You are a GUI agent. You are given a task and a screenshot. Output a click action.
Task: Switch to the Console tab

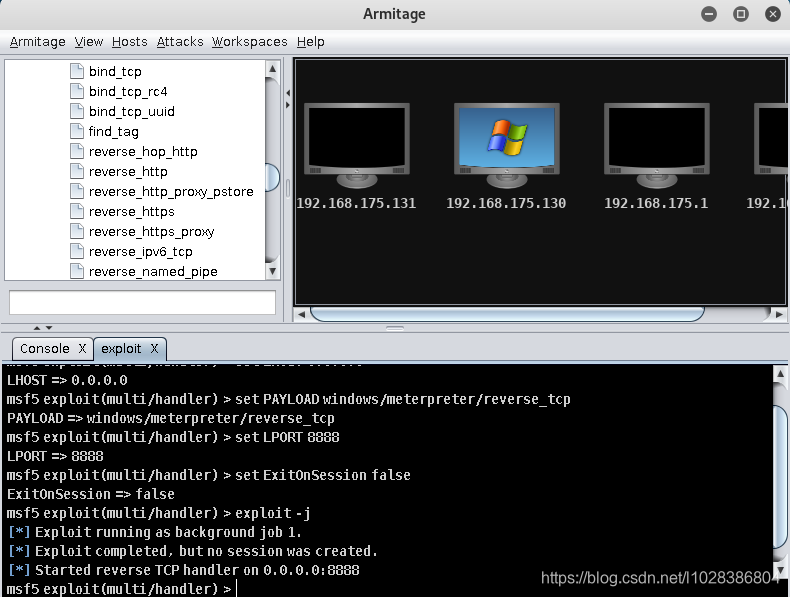45,349
